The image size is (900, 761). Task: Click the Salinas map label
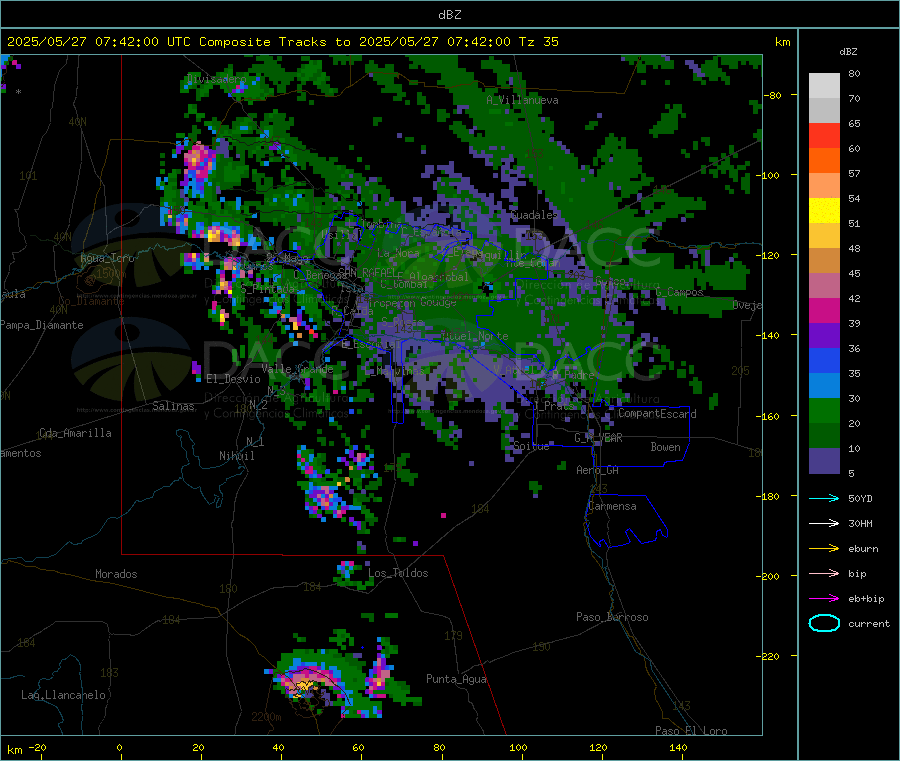click(x=173, y=406)
